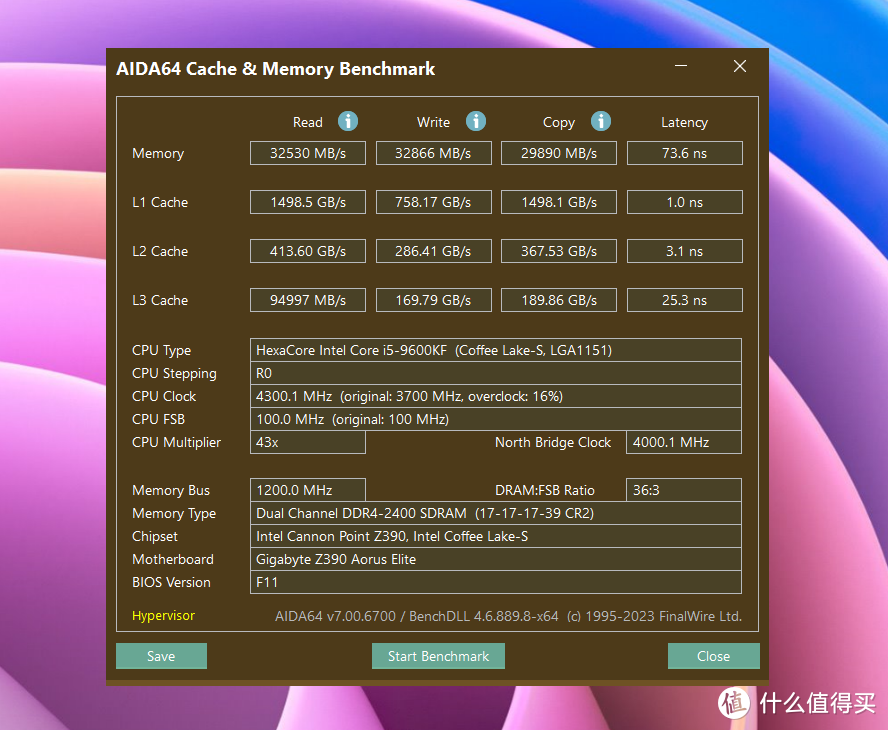Click Motherboard field Gigabyte Z390 Aorus Elite
The height and width of the screenshot is (730, 888).
(x=496, y=559)
